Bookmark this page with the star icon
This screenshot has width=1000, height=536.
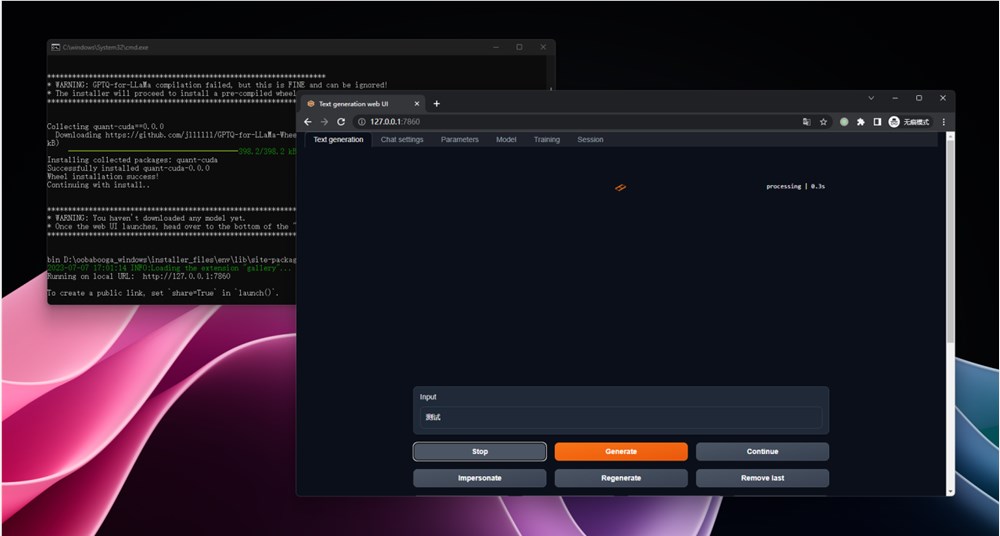(823, 121)
